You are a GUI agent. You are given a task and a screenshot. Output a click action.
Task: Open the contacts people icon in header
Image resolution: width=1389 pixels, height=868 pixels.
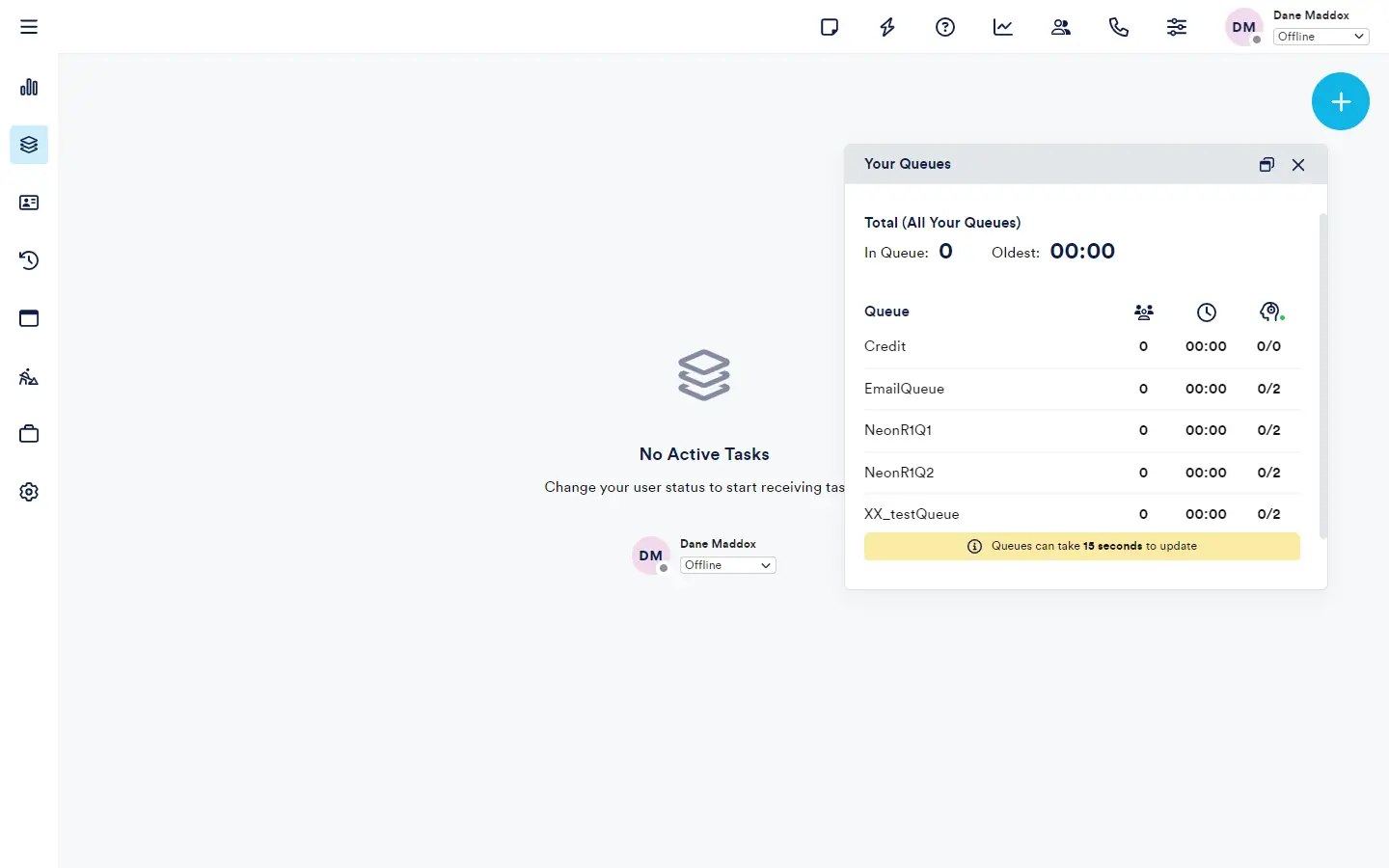(x=1061, y=27)
